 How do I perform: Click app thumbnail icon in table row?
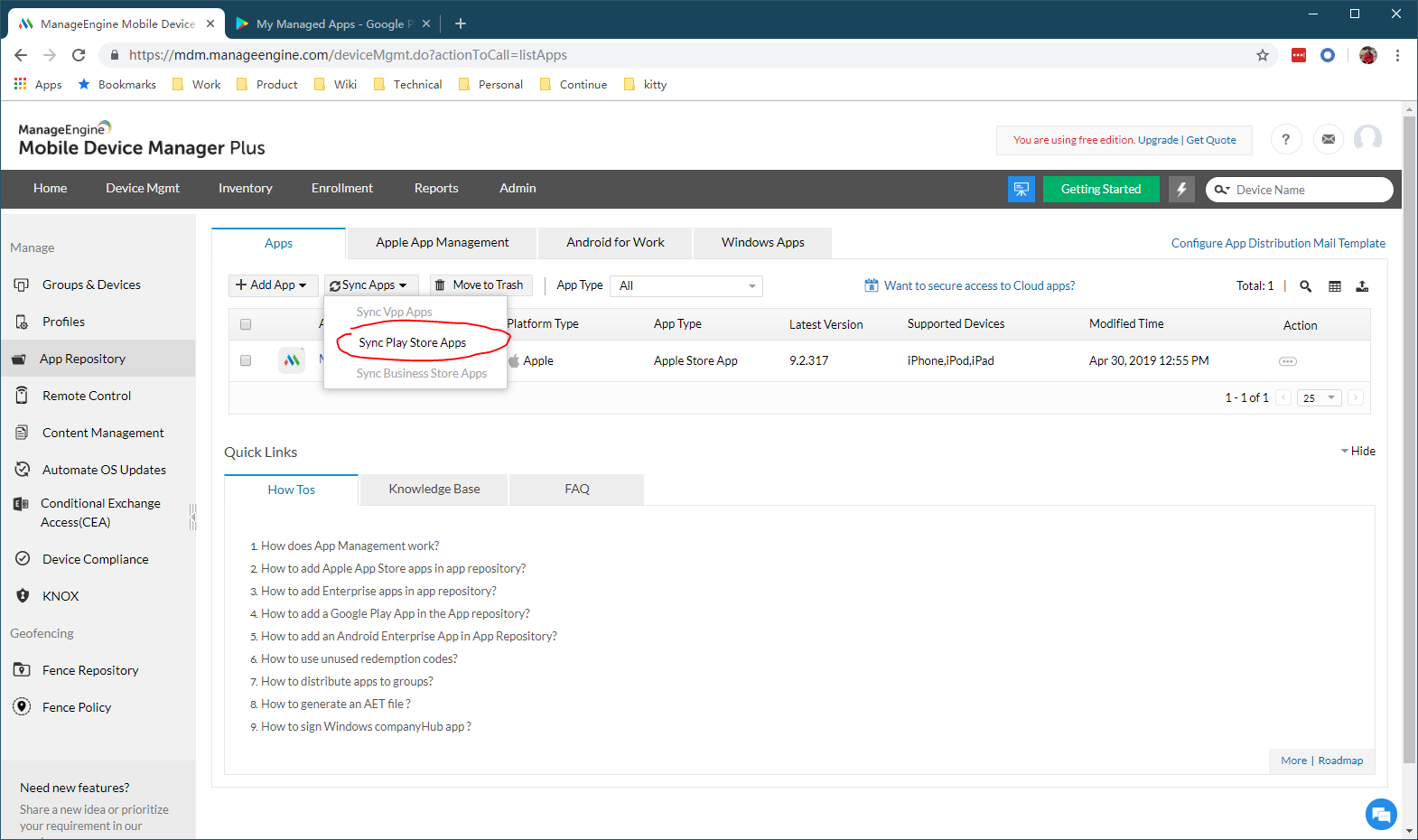[292, 360]
